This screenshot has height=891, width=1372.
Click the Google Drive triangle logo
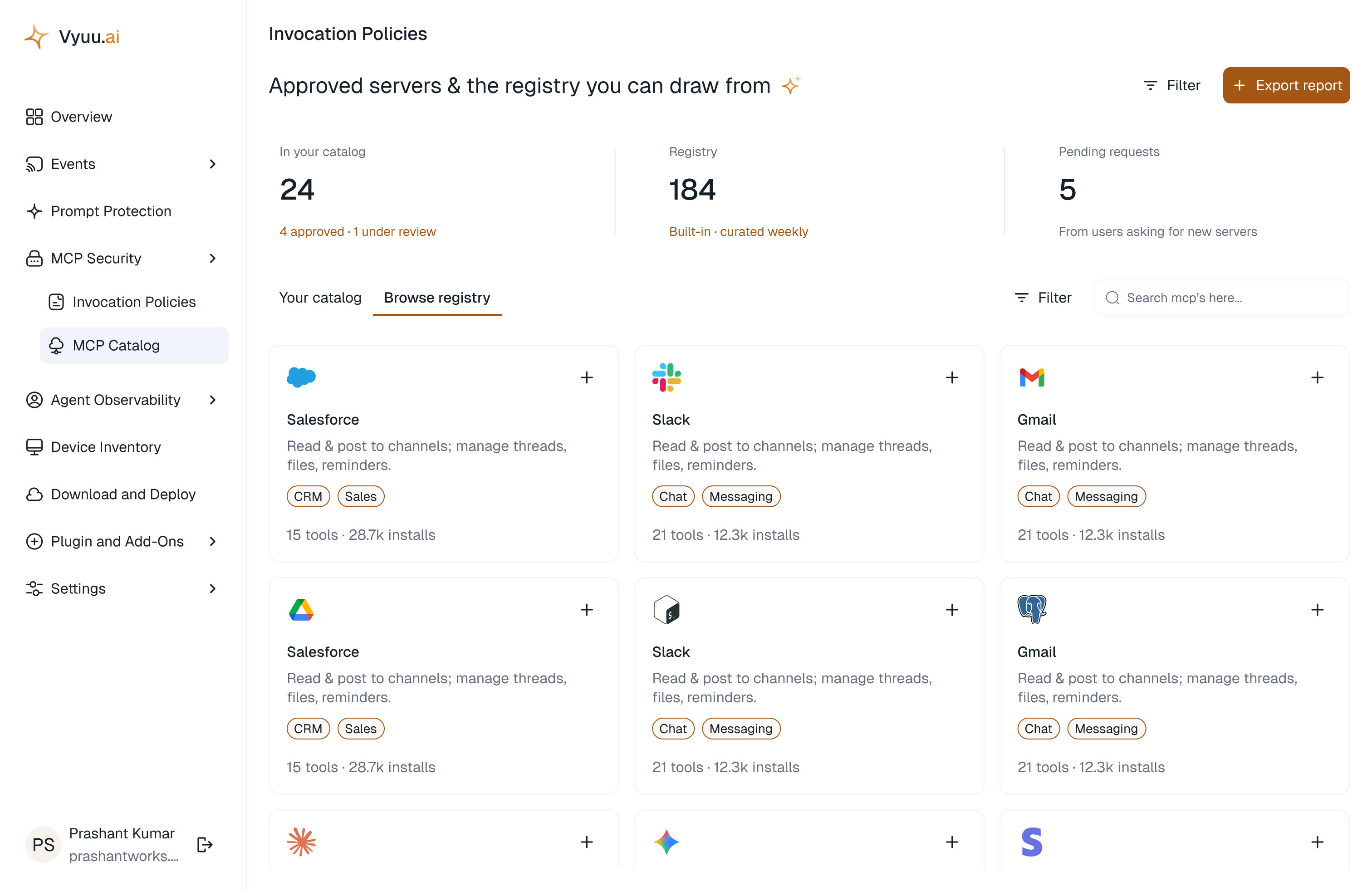pos(301,609)
